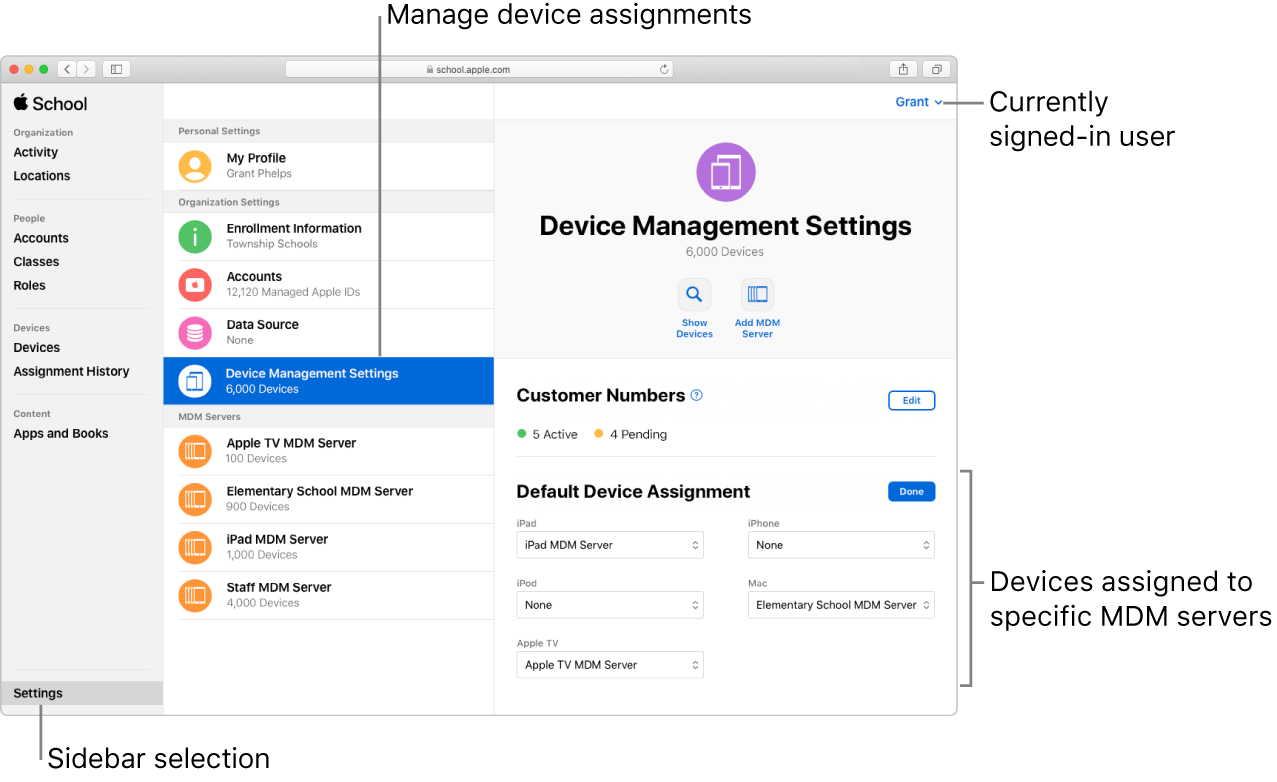Screen dimensions: 1277x782
Task: Select My Profile Grant Phelps row
Action: point(329,166)
